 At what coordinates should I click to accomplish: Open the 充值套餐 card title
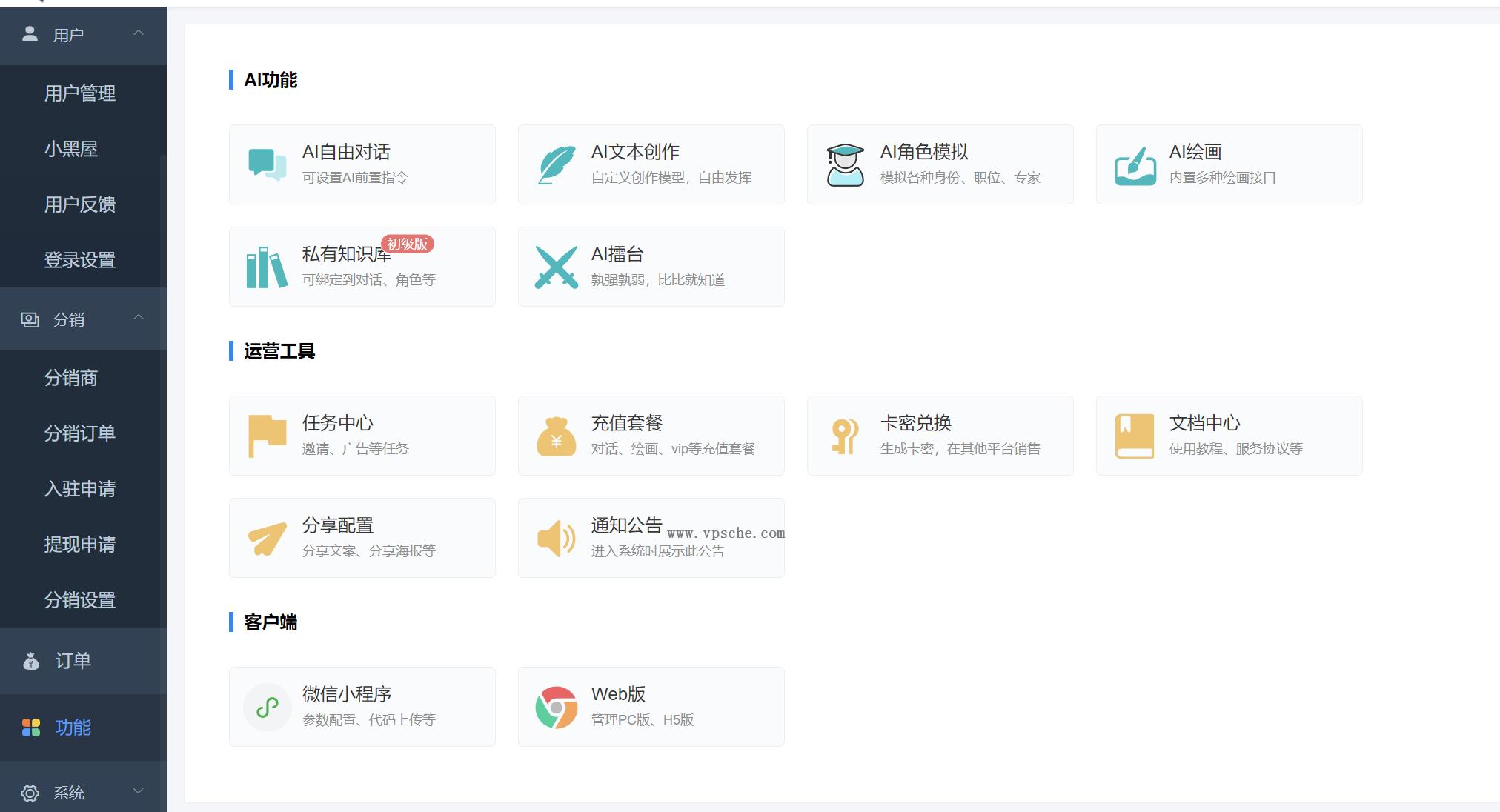626,423
